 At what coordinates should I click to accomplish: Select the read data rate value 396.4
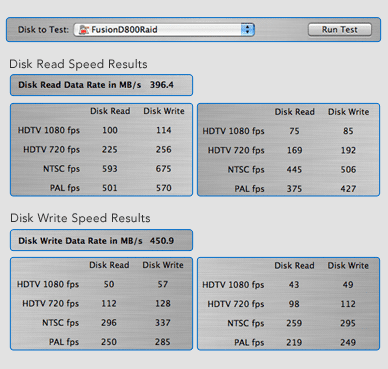pyautogui.click(x=162, y=85)
